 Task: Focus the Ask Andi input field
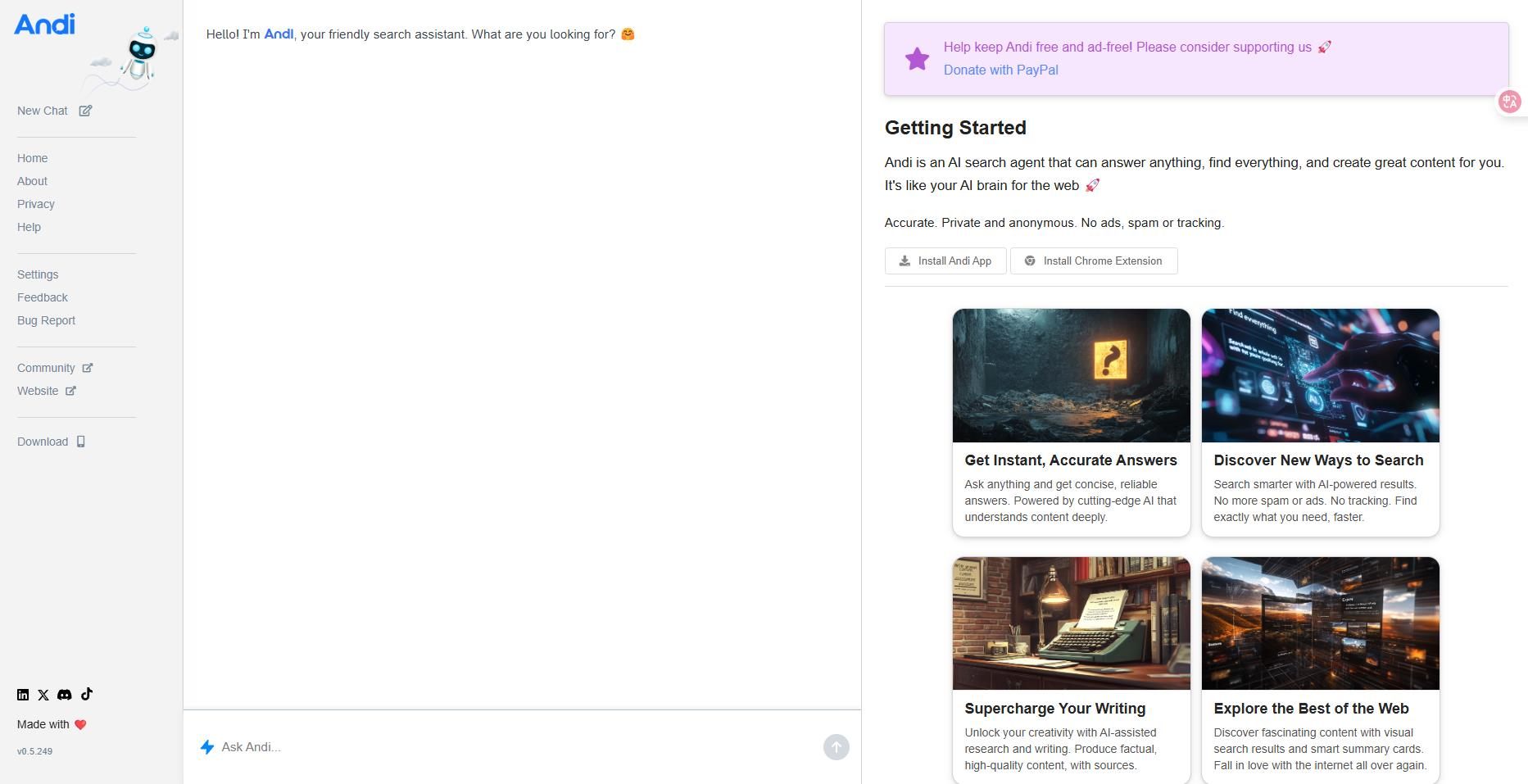point(516,747)
